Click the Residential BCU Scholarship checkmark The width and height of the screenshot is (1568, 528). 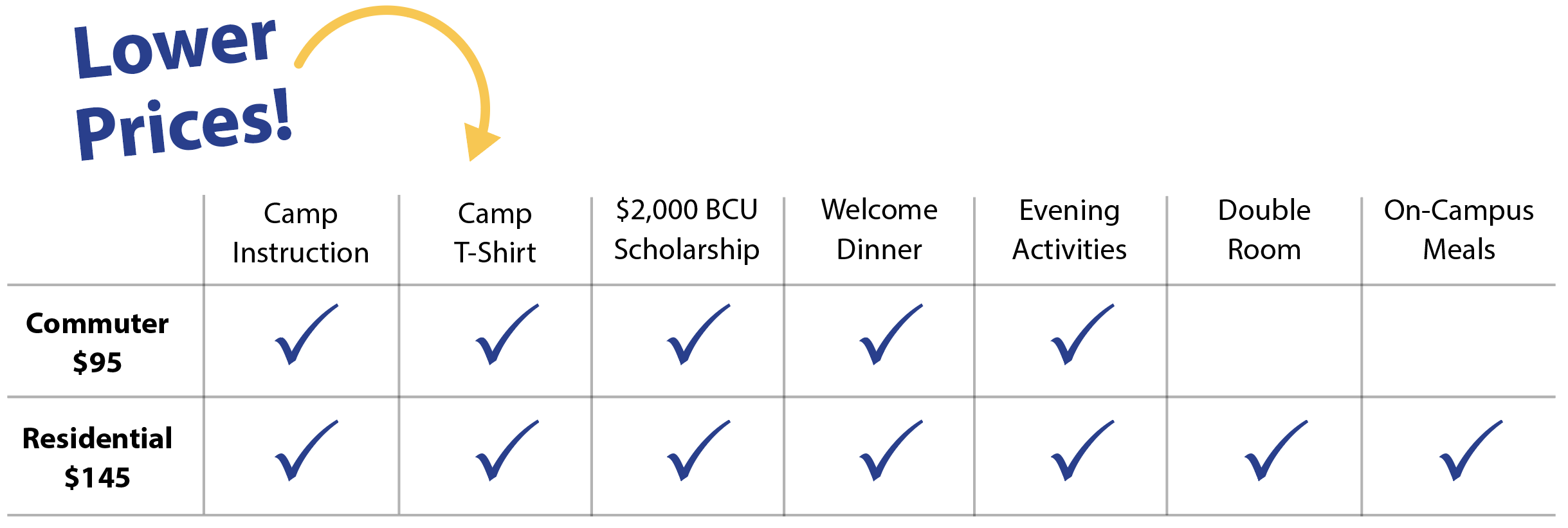698,450
